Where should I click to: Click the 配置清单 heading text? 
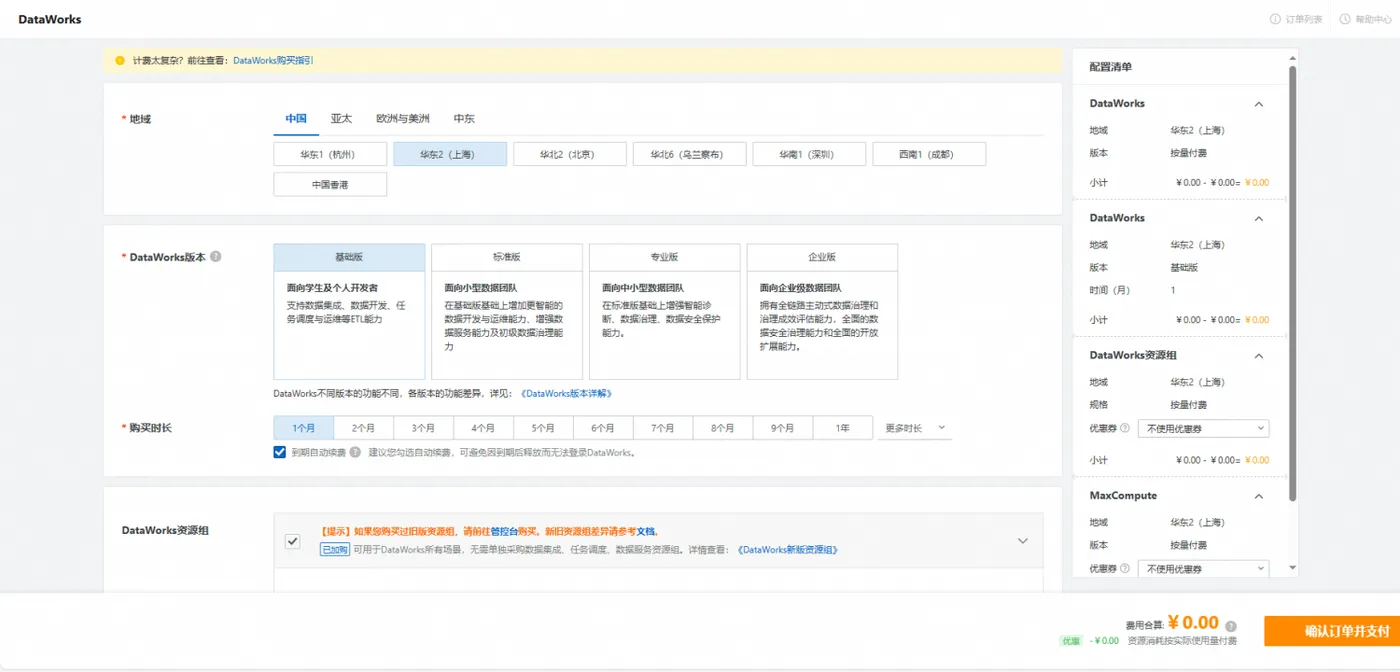(x=1111, y=67)
